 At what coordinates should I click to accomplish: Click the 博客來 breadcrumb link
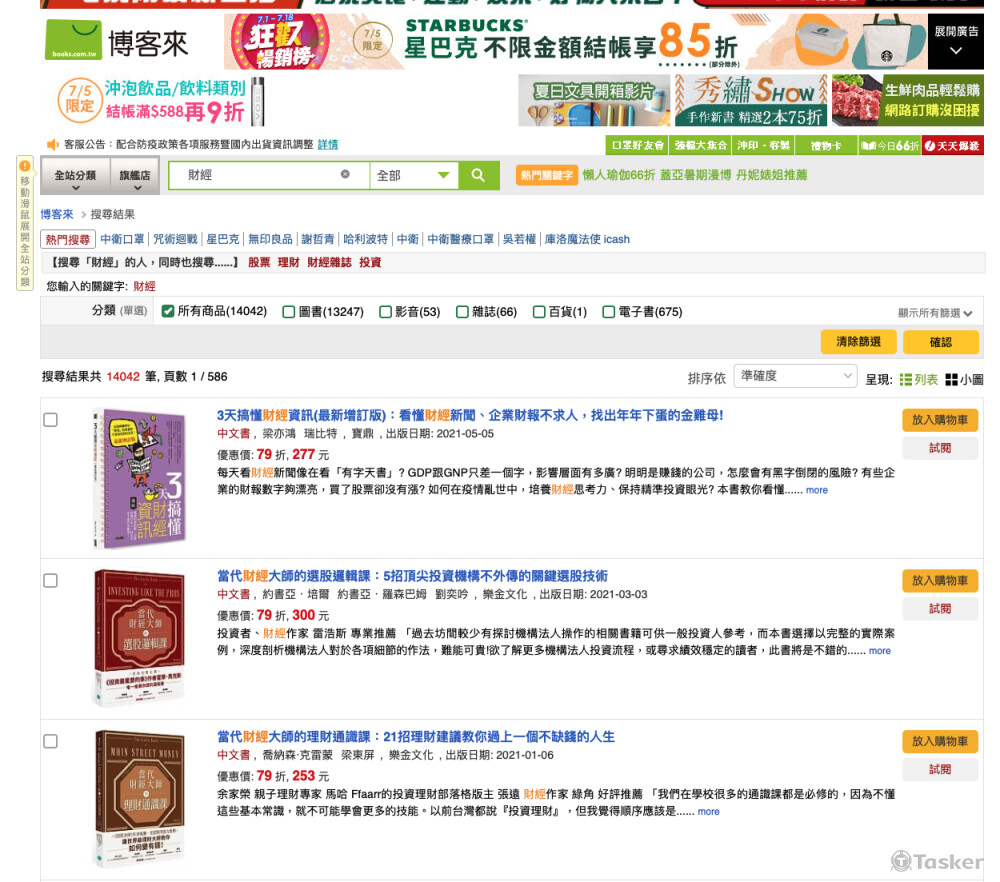(x=57, y=214)
